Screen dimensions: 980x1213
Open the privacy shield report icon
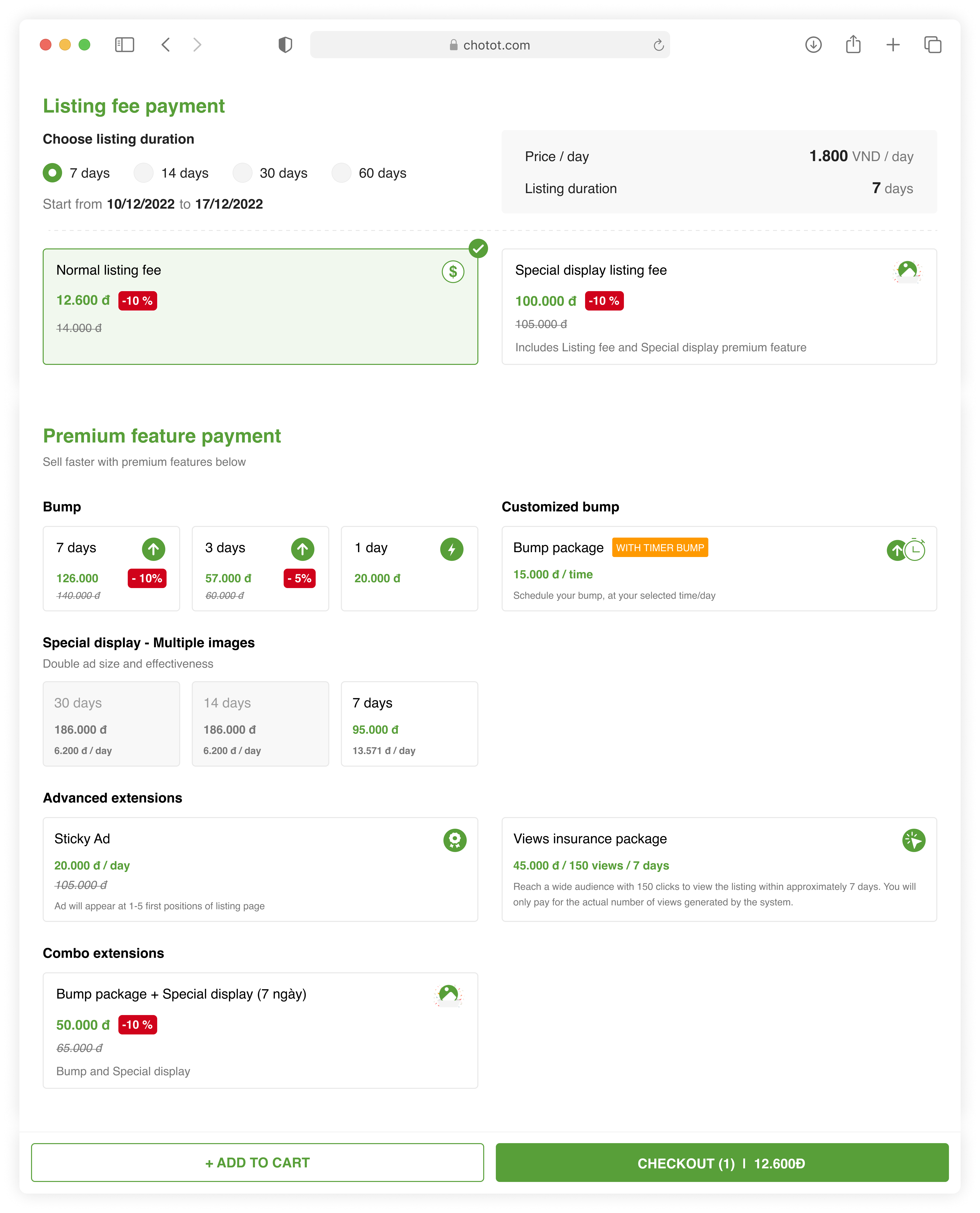click(286, 45)
